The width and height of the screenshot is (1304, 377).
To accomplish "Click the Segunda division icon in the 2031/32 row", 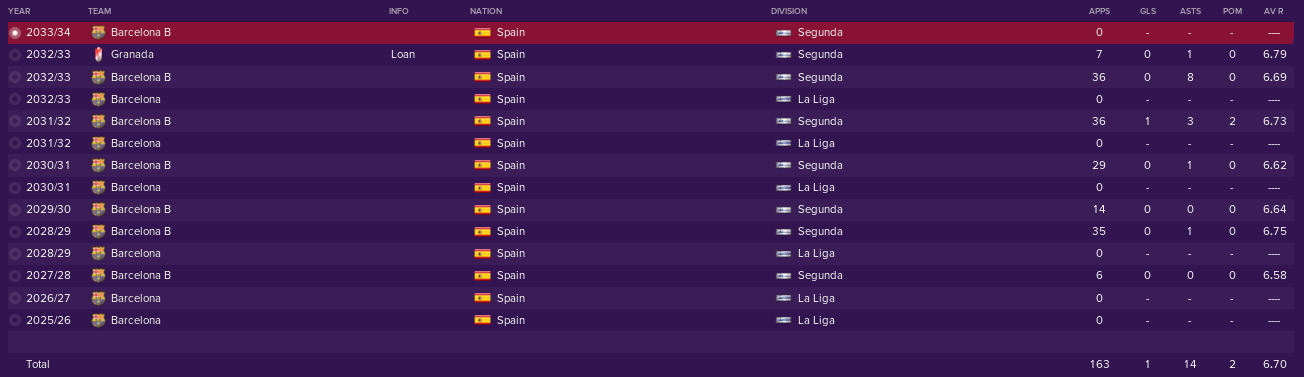I will [784, 120].
